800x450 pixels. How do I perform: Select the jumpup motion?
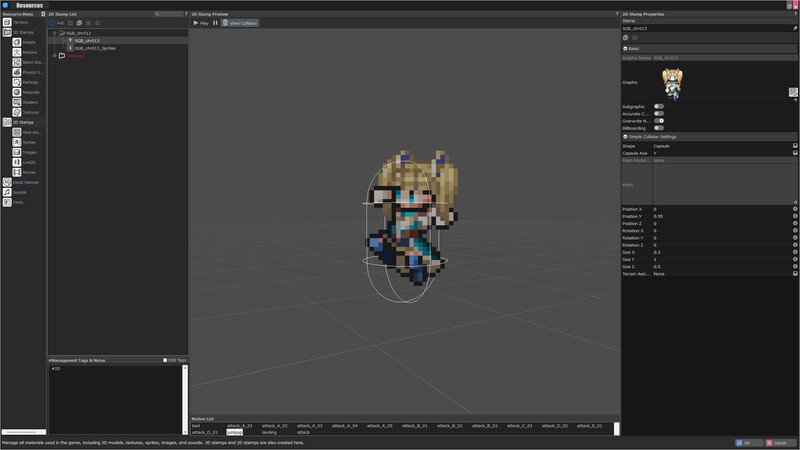click(235, 432)
